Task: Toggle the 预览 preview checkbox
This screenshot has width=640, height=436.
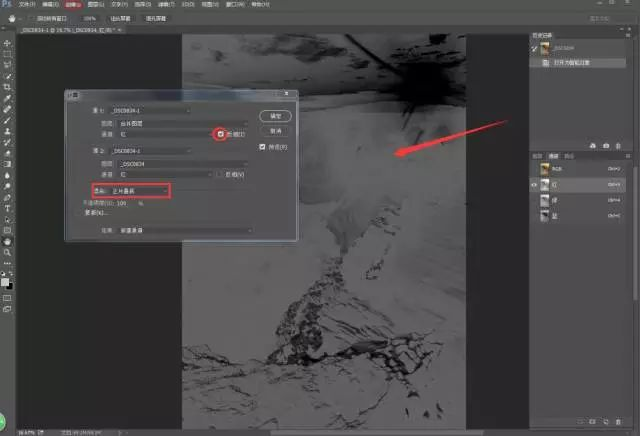Action: pyautogui.click(x=262, y=147)
